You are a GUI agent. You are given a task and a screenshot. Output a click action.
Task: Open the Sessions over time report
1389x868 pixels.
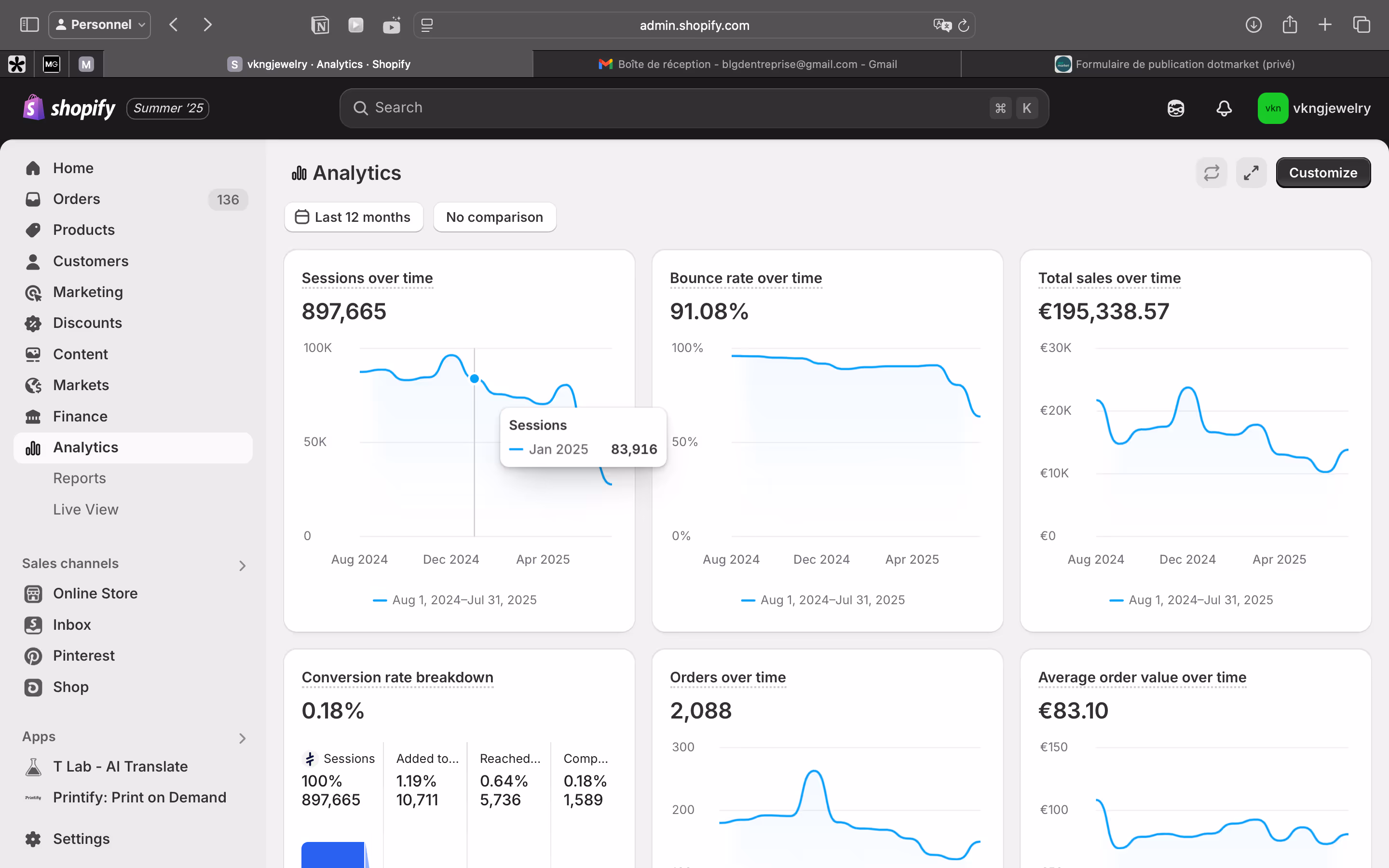click(367, 278)
